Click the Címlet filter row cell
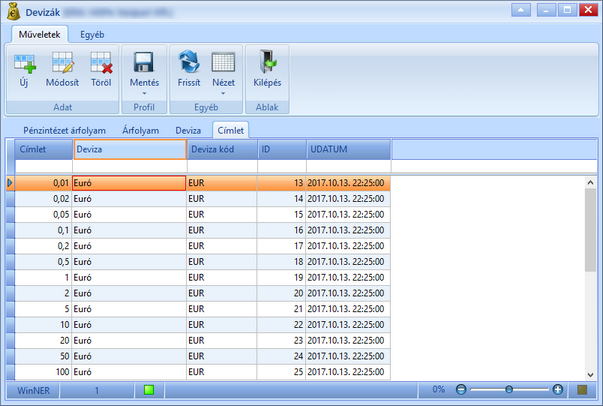 pyautogui.click(x=43, y=166)
